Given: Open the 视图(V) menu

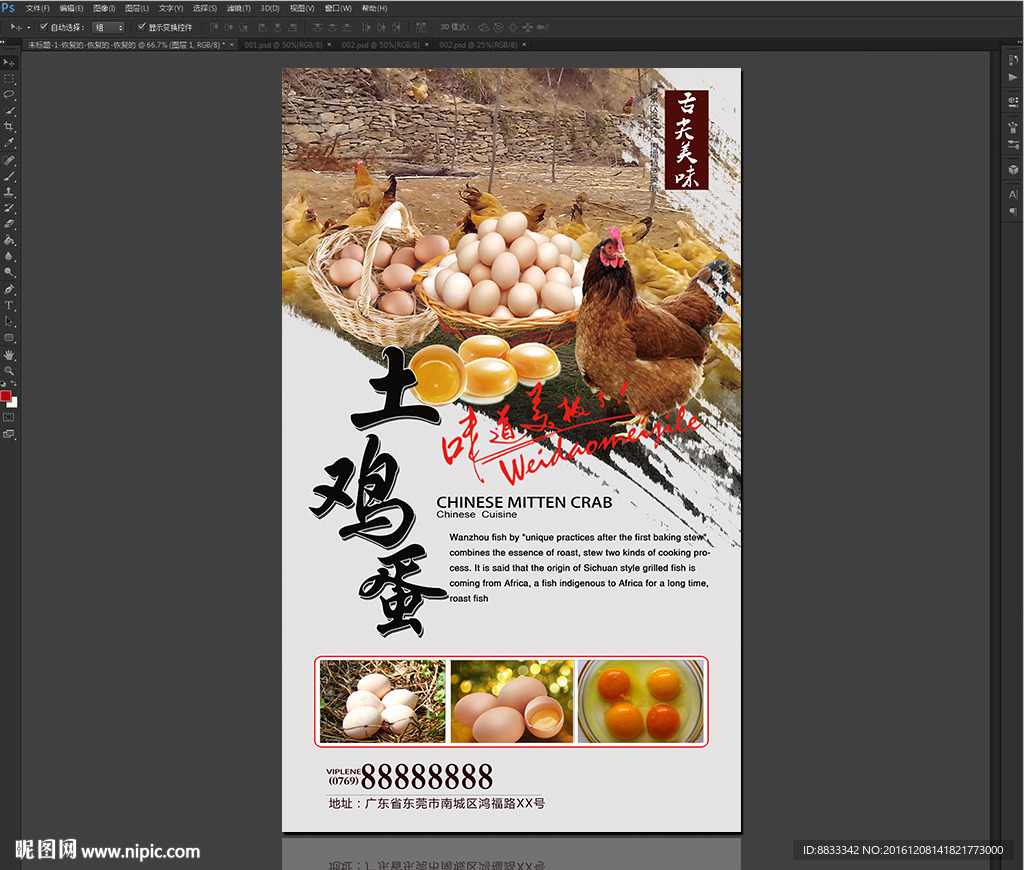Looking at the screenshot, I should [302, 8].
